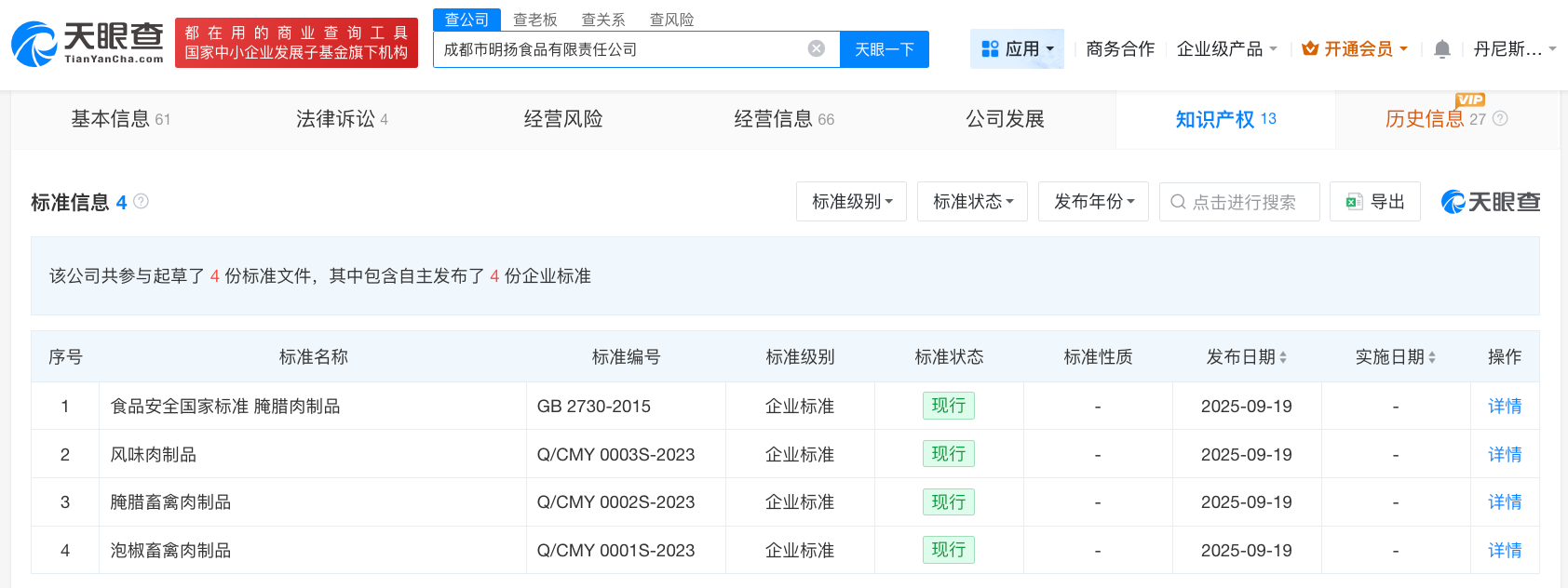The height and width of the screenshot is (588, 1568).
Task: Click the help icon beside 历史信息
Action: coord(1500,118)
